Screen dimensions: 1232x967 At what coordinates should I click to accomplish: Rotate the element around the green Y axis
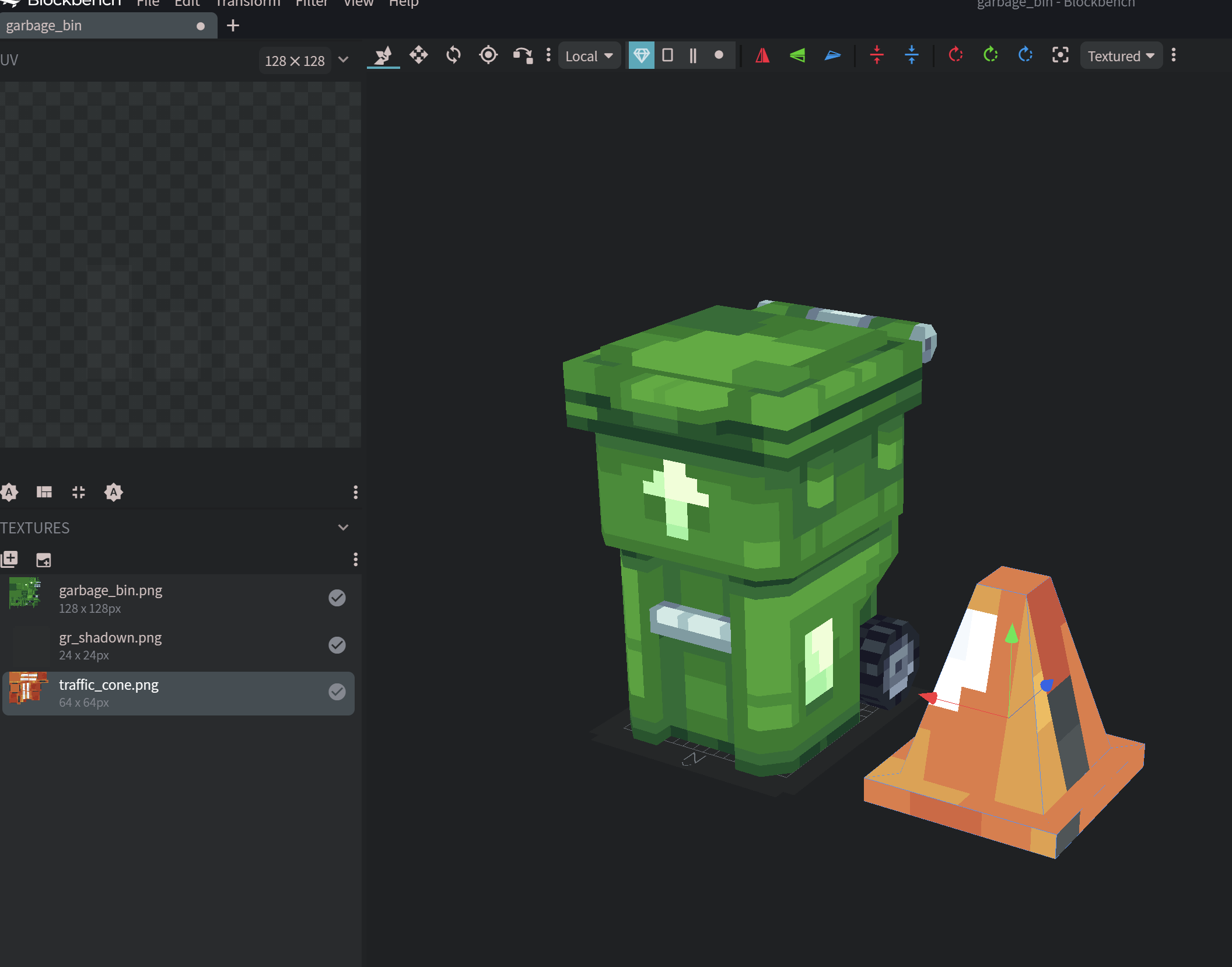click(x=990, y=55)
